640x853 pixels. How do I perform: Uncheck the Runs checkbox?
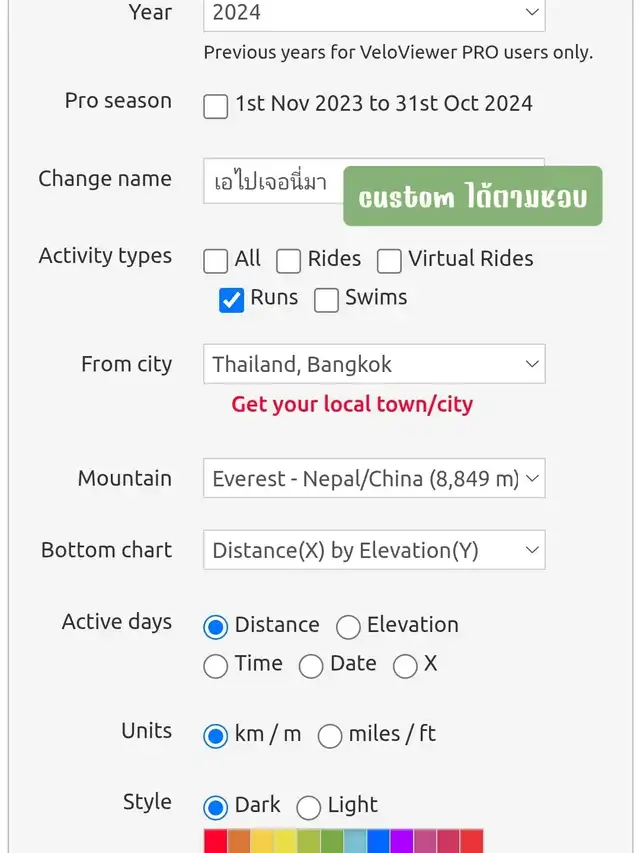(232, 300)
